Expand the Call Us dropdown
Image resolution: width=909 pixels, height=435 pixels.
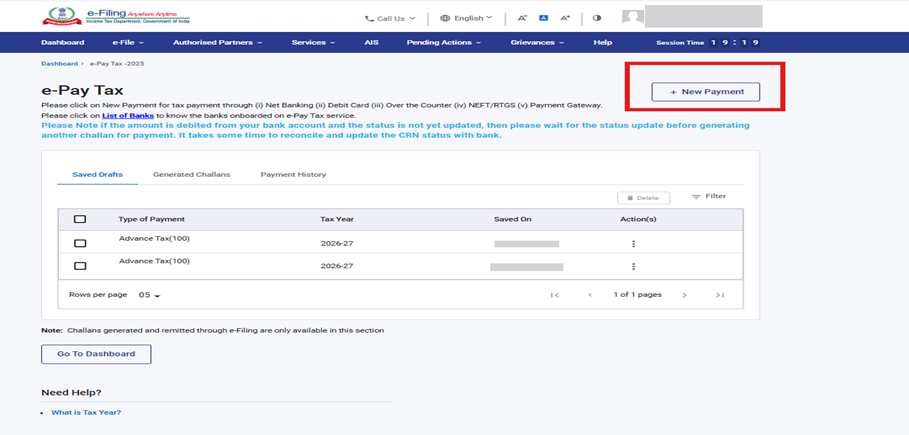click(x=391, y=18)
